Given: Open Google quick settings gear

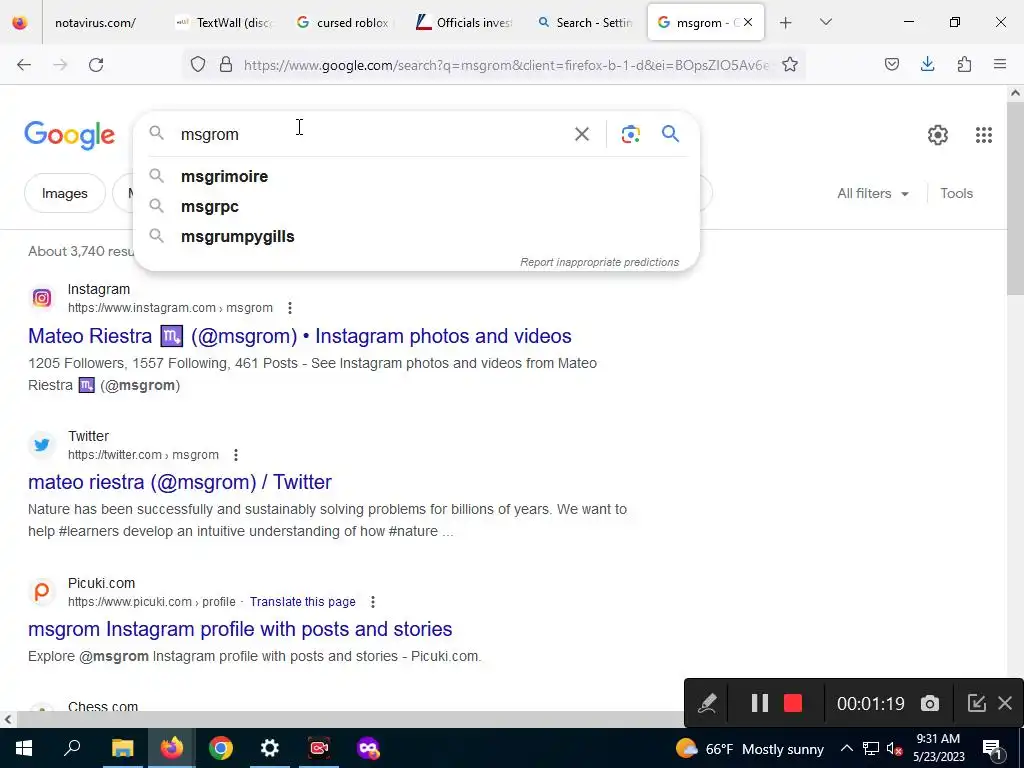Looking at the screenshot, I should (938, 135).
